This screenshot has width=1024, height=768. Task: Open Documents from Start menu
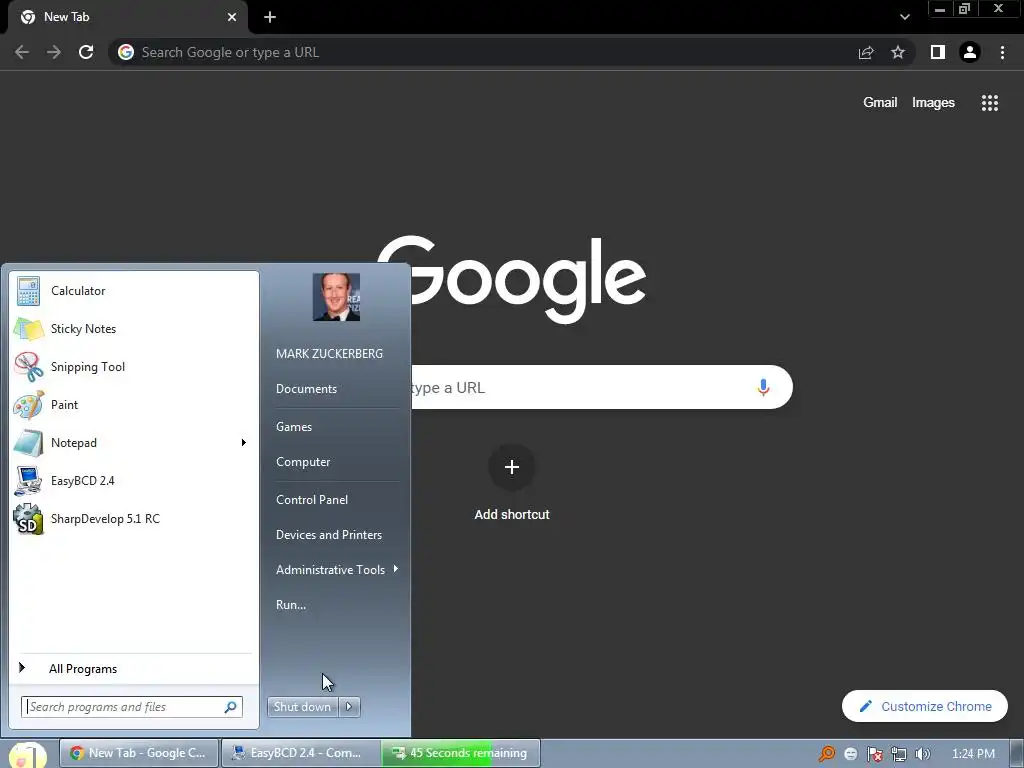coord(306,389)
